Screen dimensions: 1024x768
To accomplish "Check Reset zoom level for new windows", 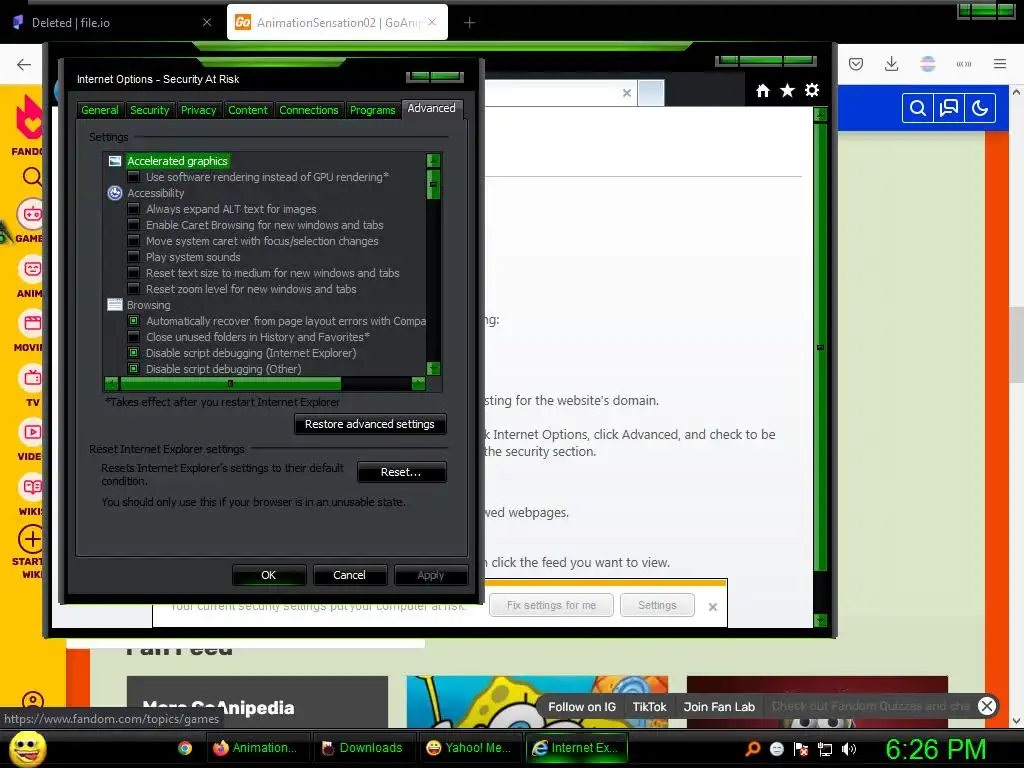I will [133, 289].
